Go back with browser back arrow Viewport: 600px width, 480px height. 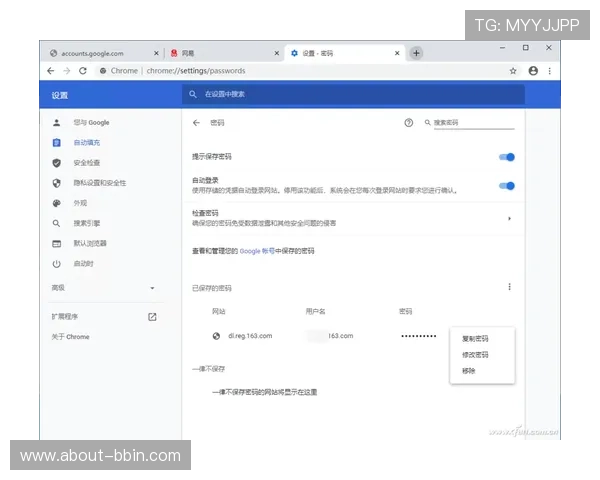click(x=51, y=71)
